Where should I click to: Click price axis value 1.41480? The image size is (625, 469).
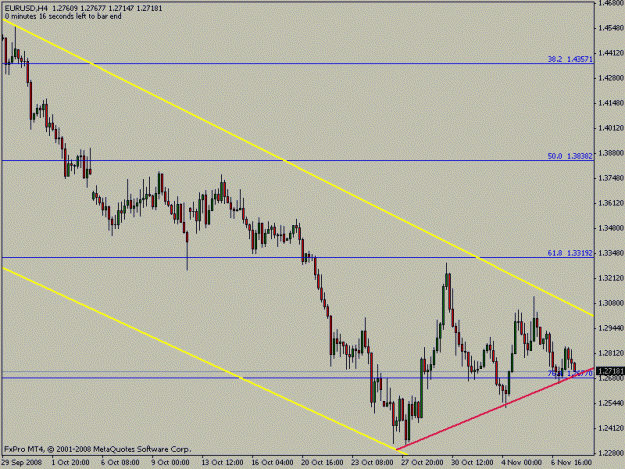click(610, 103)
